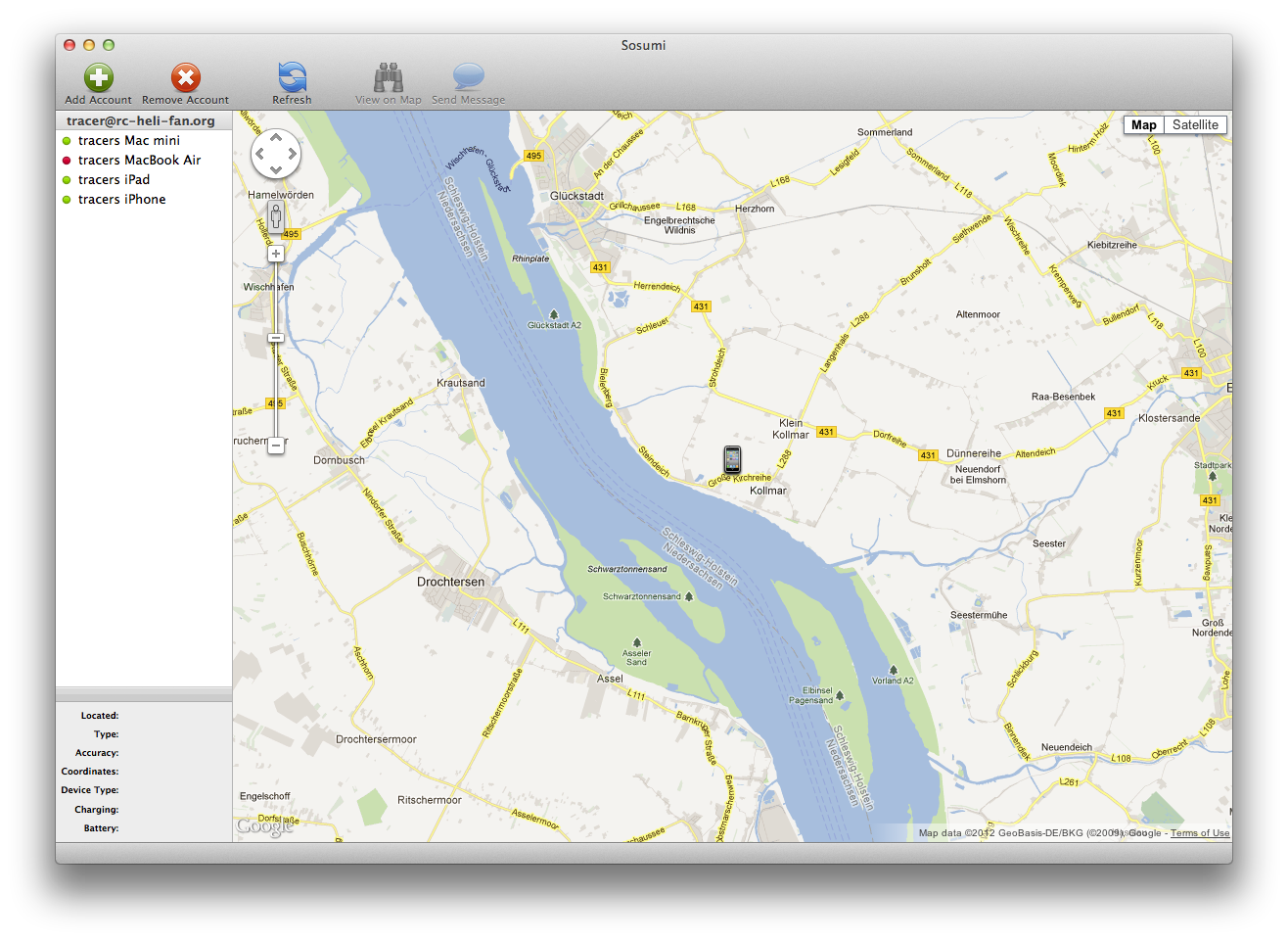
Task: Click the Dornbusch label on map
Action: 339,460
